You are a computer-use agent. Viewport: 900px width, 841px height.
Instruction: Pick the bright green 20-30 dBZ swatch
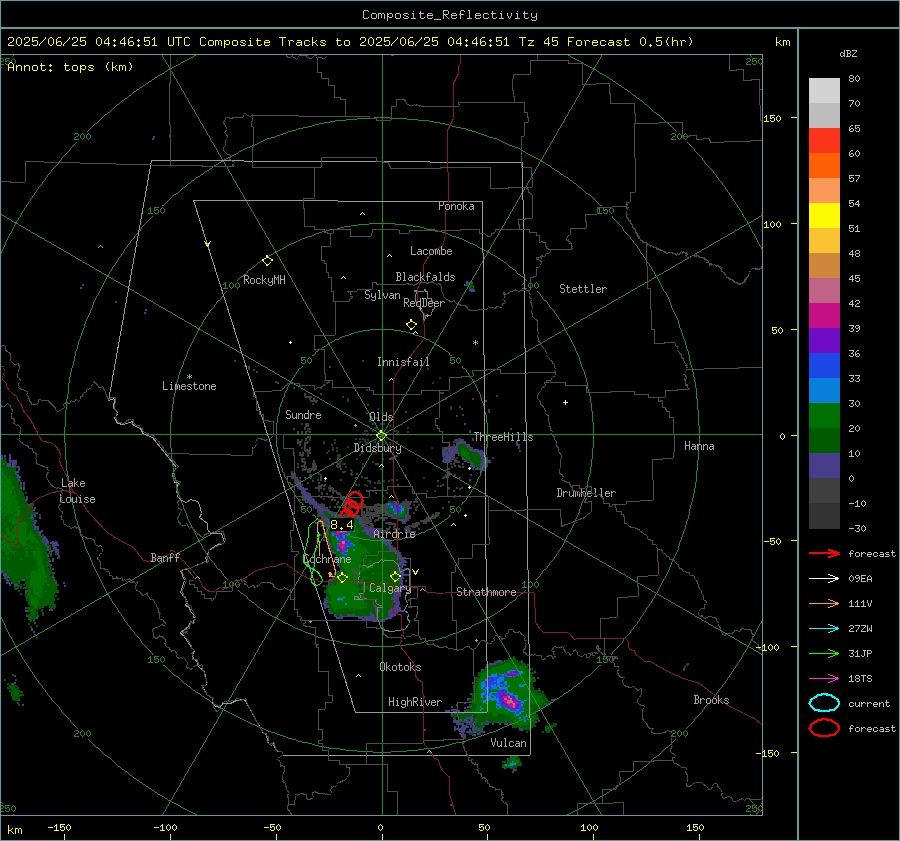click(824, 416)
